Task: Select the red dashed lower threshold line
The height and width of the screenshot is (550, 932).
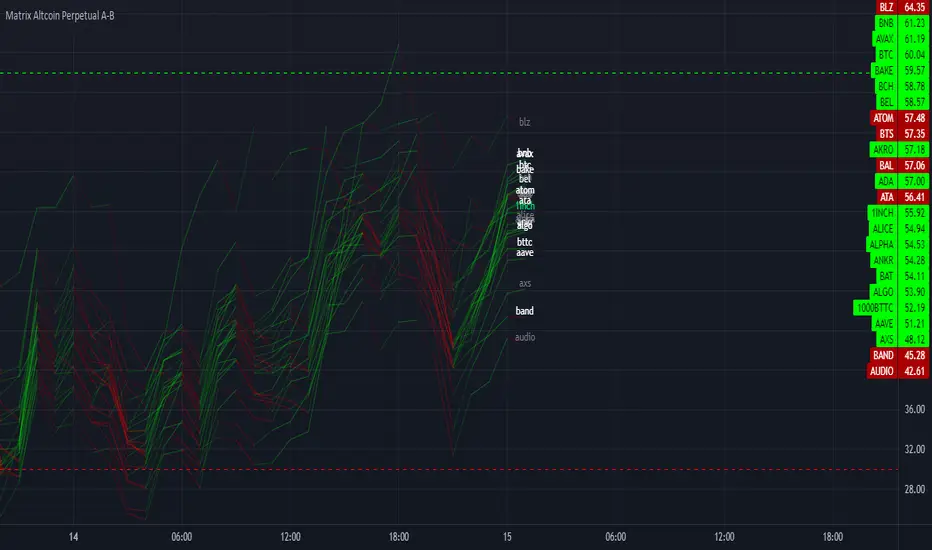Action: click(449, 470)
